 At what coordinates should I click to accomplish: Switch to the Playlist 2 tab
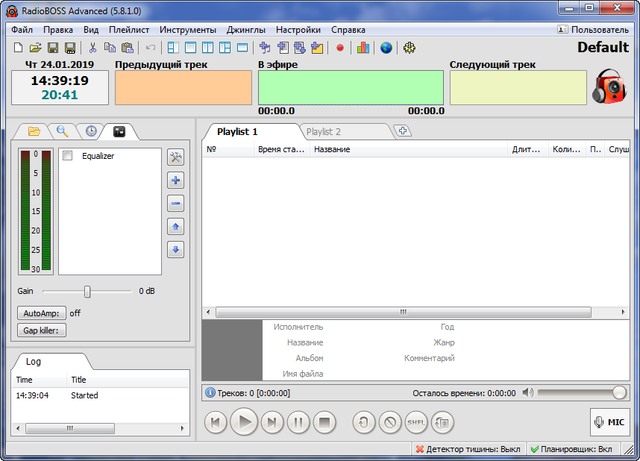click(x=324, y=131)
